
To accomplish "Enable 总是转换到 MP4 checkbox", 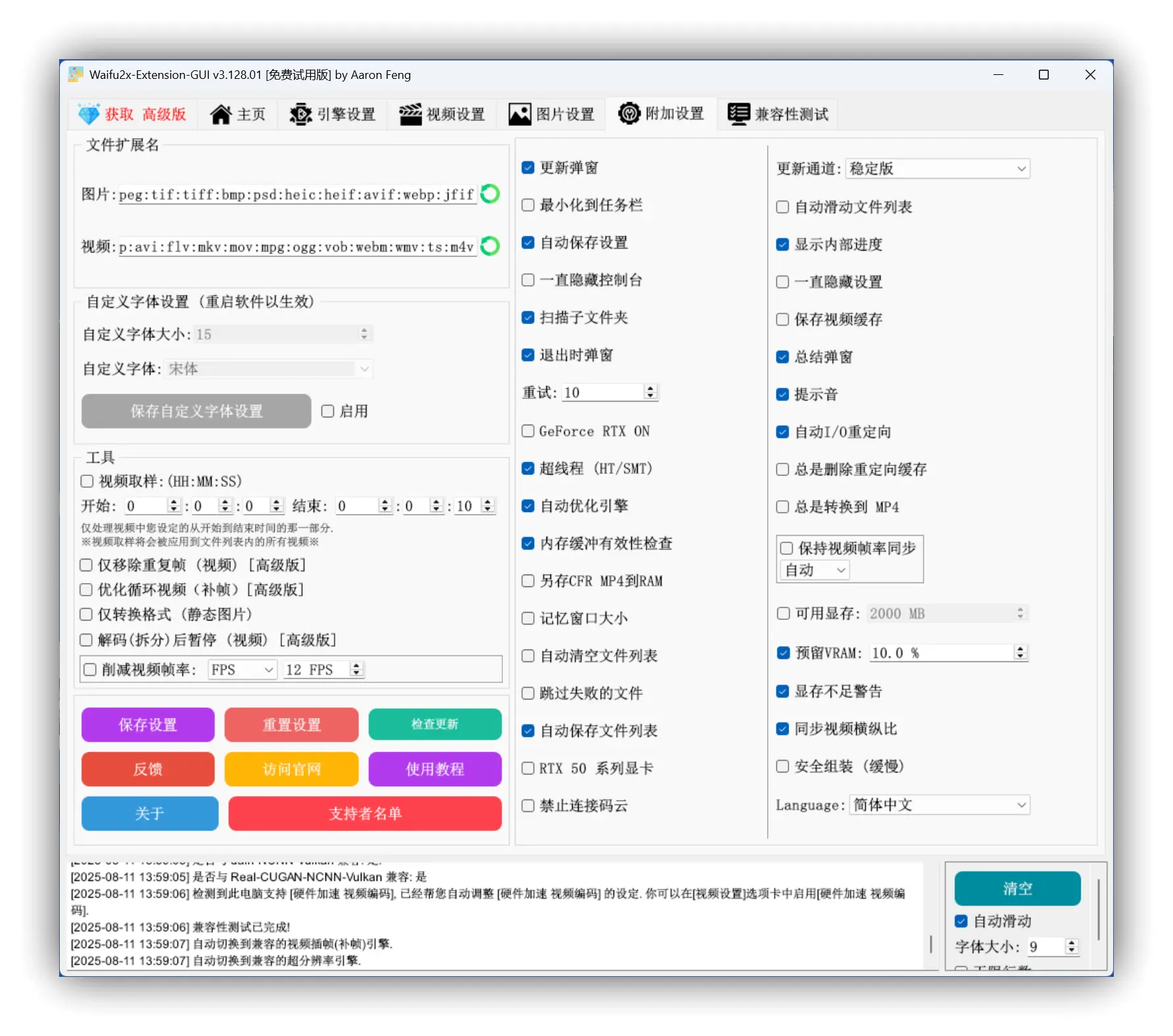I will (782, 507).
